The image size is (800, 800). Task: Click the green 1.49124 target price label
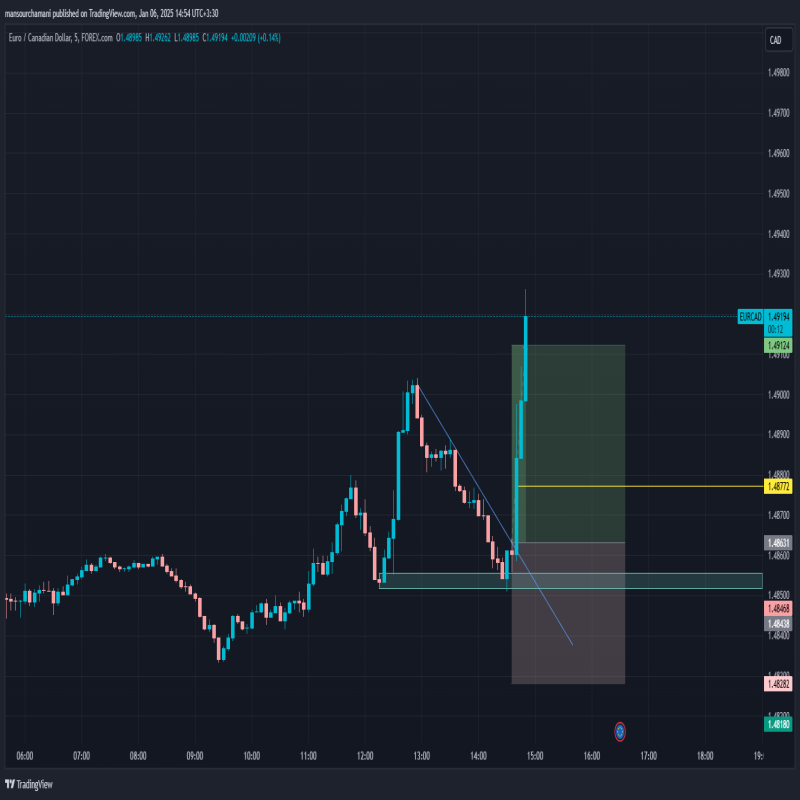[778, 345]
